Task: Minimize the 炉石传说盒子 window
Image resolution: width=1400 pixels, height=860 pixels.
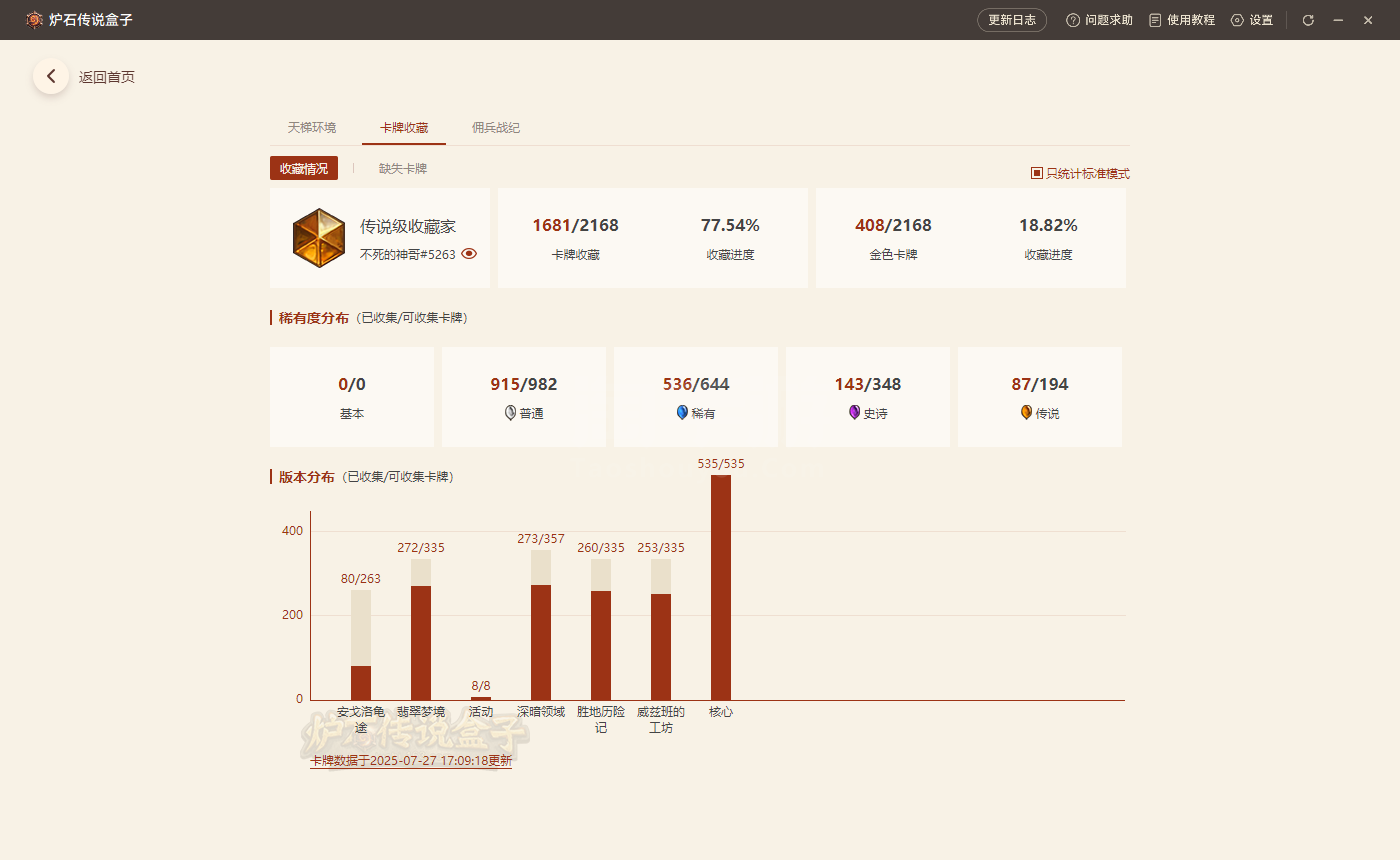Action: 1338,20
